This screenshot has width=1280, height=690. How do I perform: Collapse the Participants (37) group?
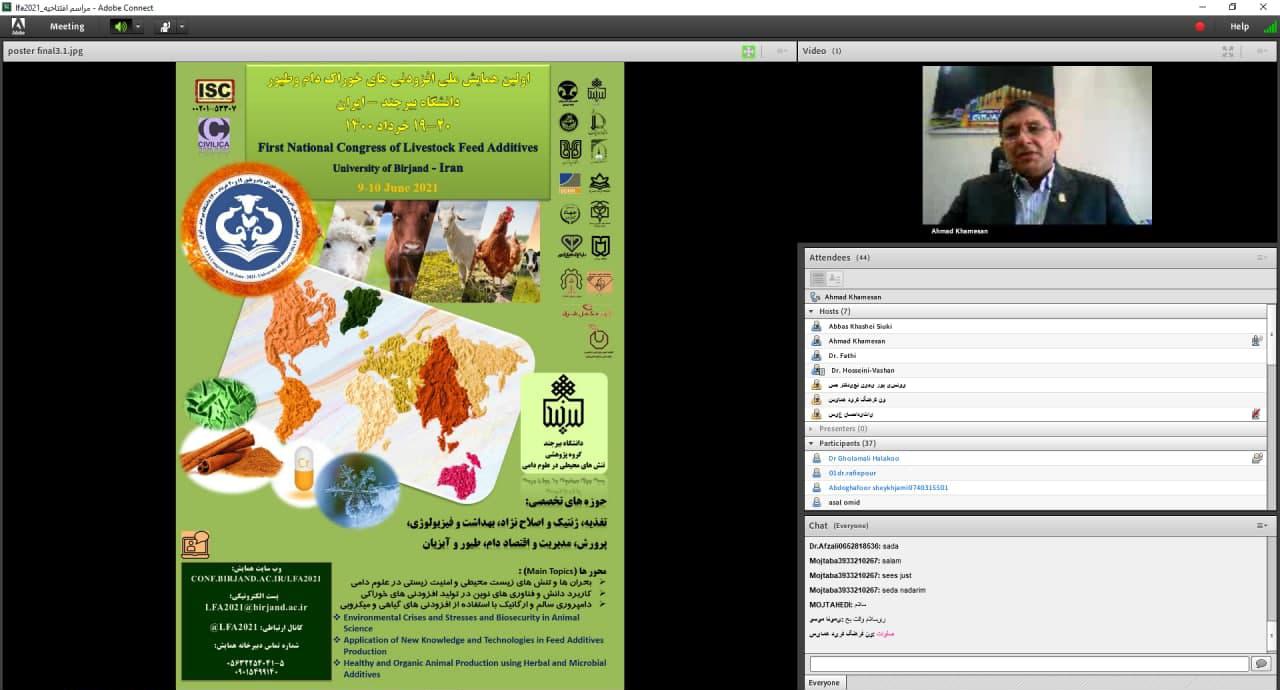(x=811, y=443)
